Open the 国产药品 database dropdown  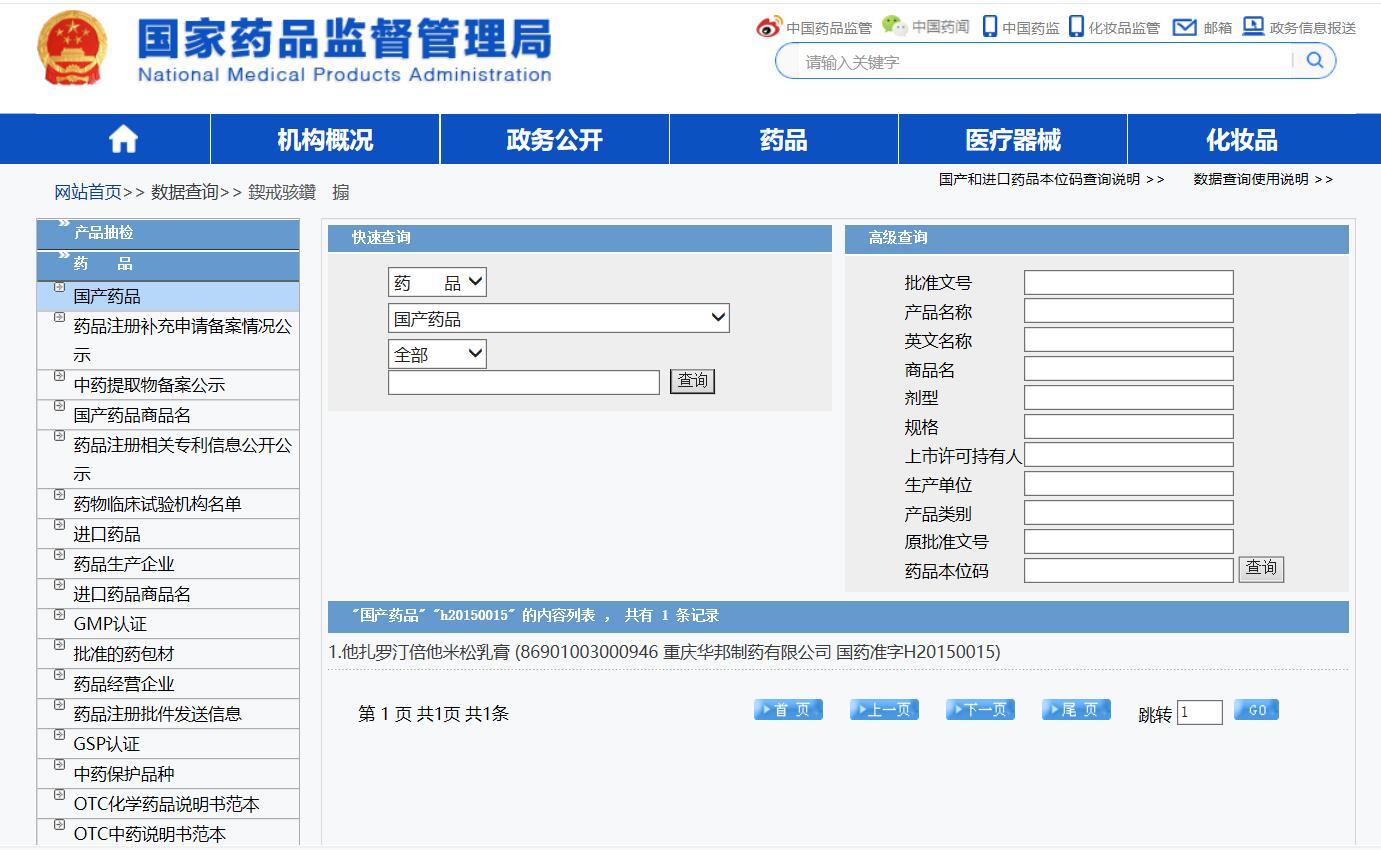point(559,318)
